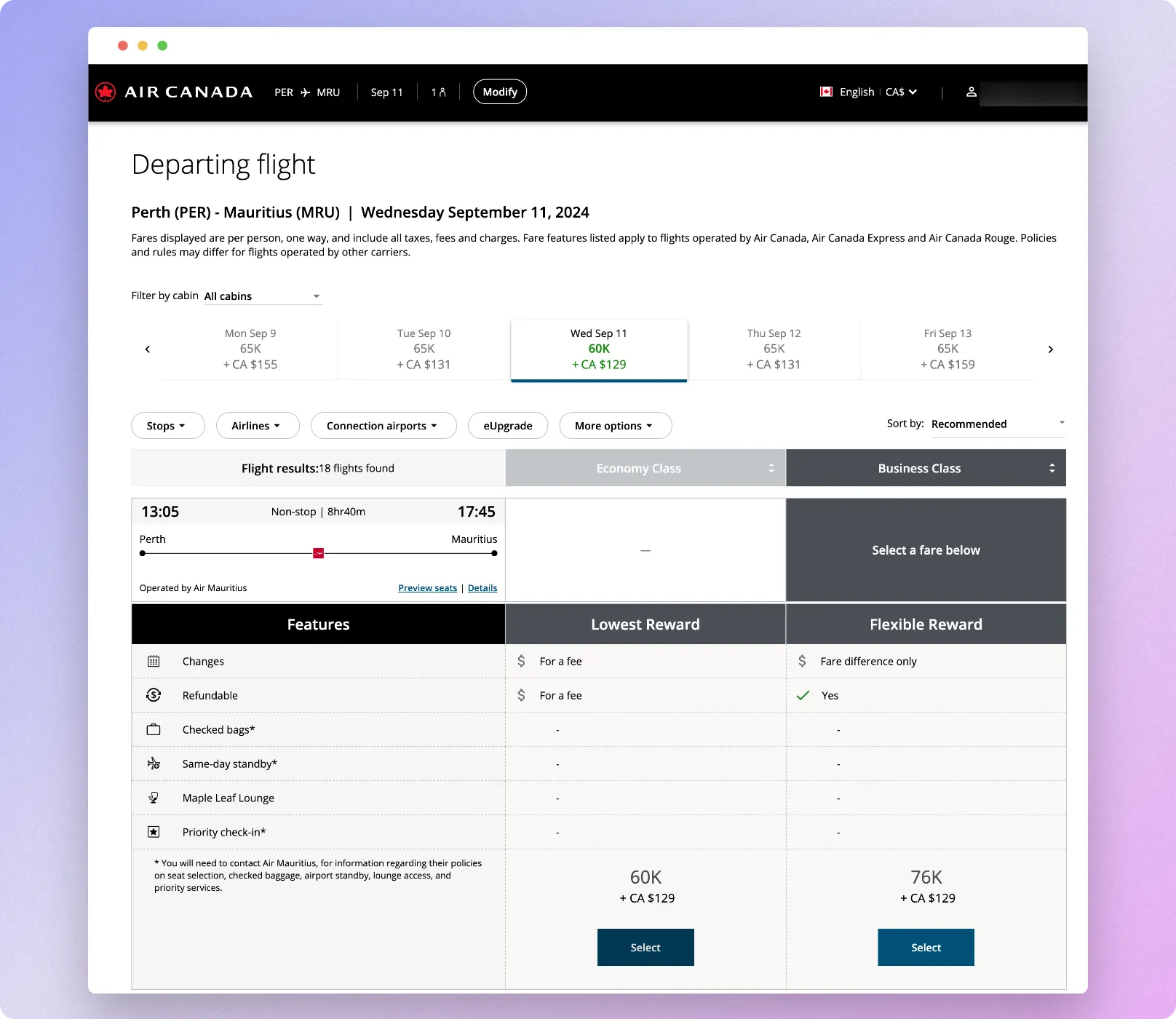
Task: Click the Modify search button
Action: (500, 92)
